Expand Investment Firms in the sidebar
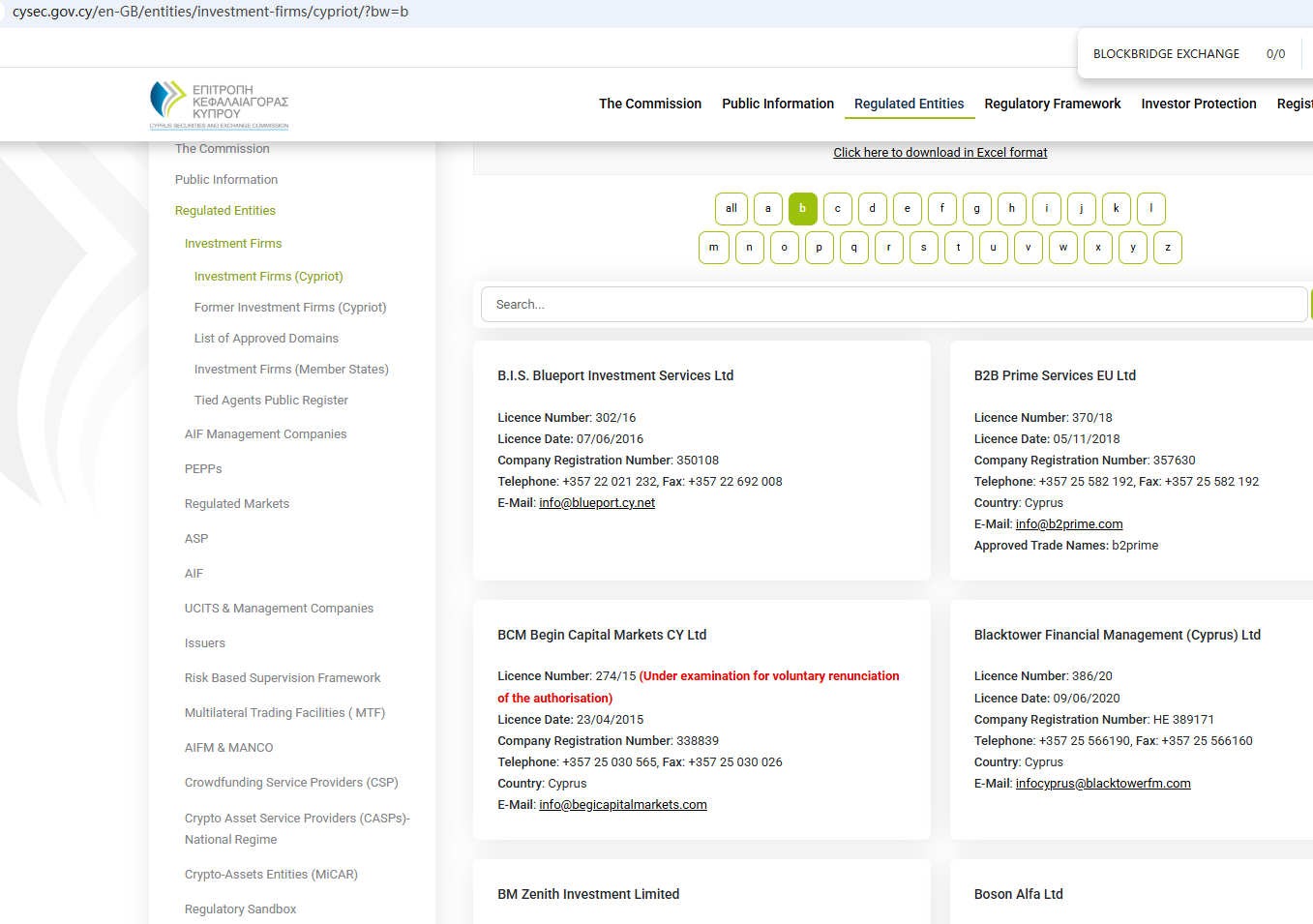The image size is (1313, 924). (233, 244)
